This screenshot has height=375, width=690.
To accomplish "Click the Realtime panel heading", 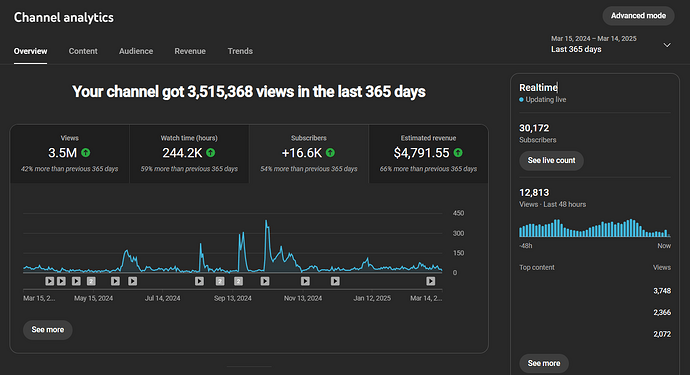I will pos(538,88).
